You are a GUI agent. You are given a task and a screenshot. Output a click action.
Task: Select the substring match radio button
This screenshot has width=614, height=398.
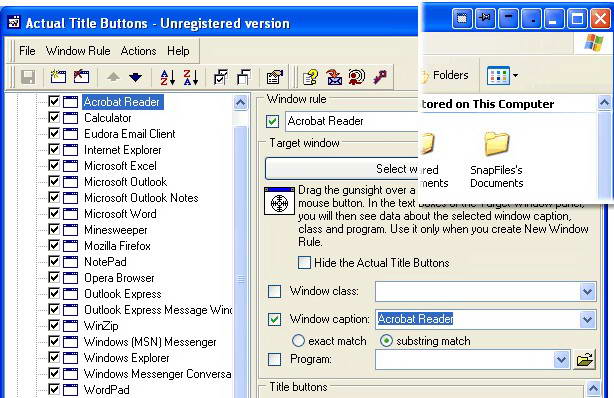(386, 341)
